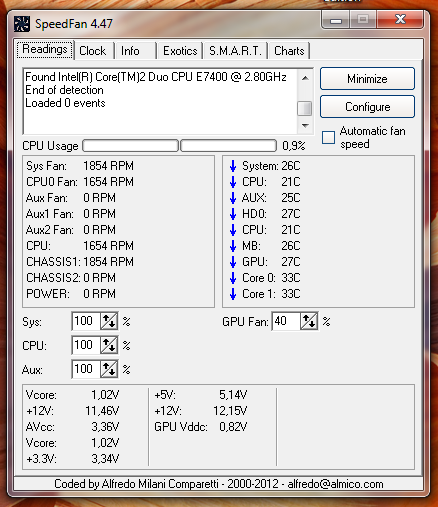438x507 pixels.
Task: Close the SpeedFan window
Action: (x=400, y=19)
